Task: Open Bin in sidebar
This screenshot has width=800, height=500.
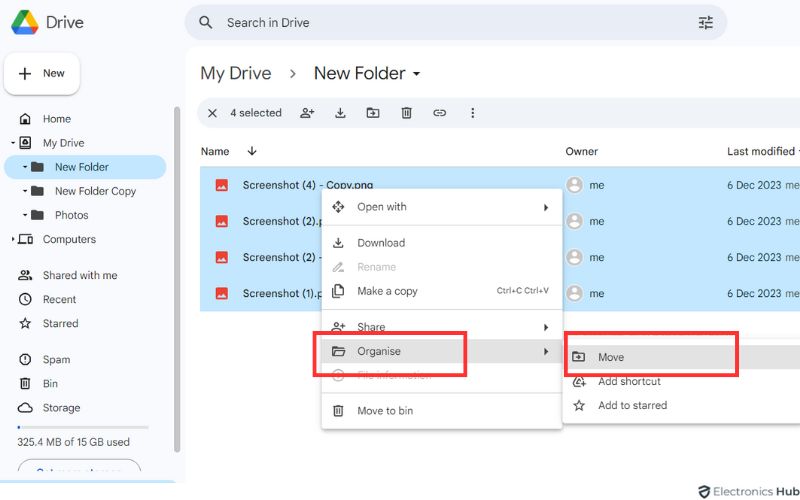Action: pyautogui.click(x=50, y=384)
